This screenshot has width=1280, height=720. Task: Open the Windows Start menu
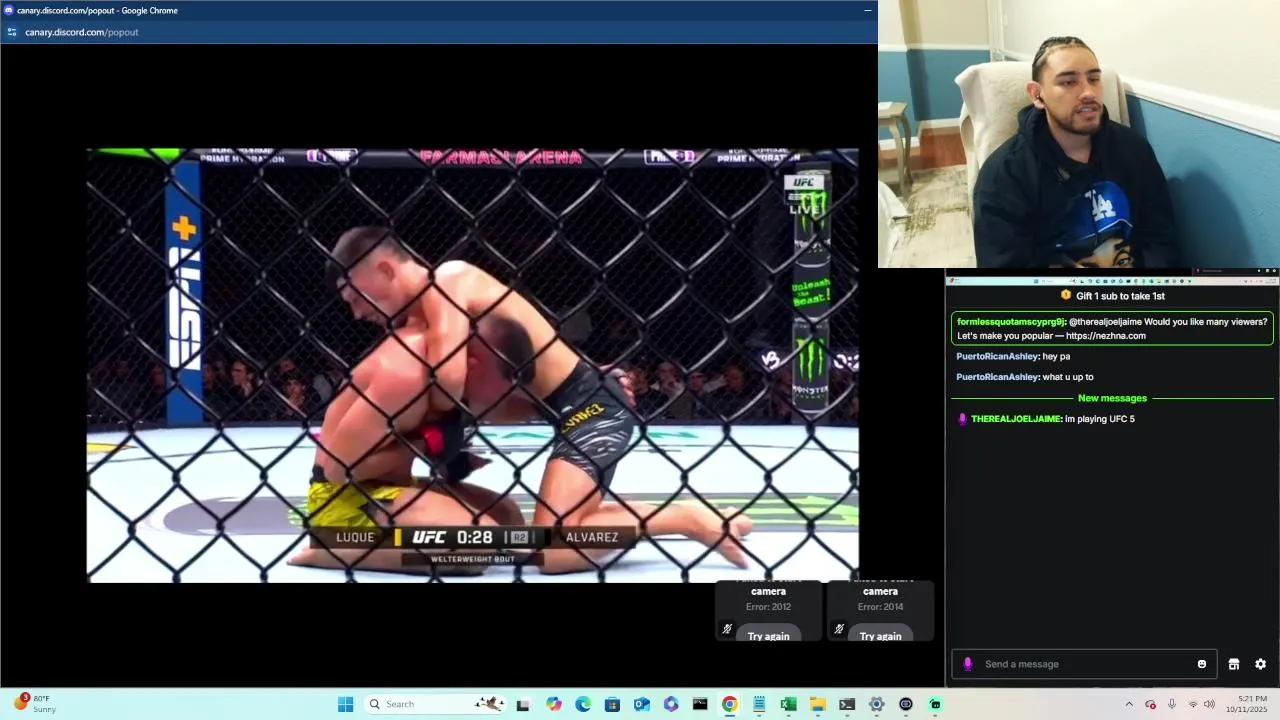345,704
